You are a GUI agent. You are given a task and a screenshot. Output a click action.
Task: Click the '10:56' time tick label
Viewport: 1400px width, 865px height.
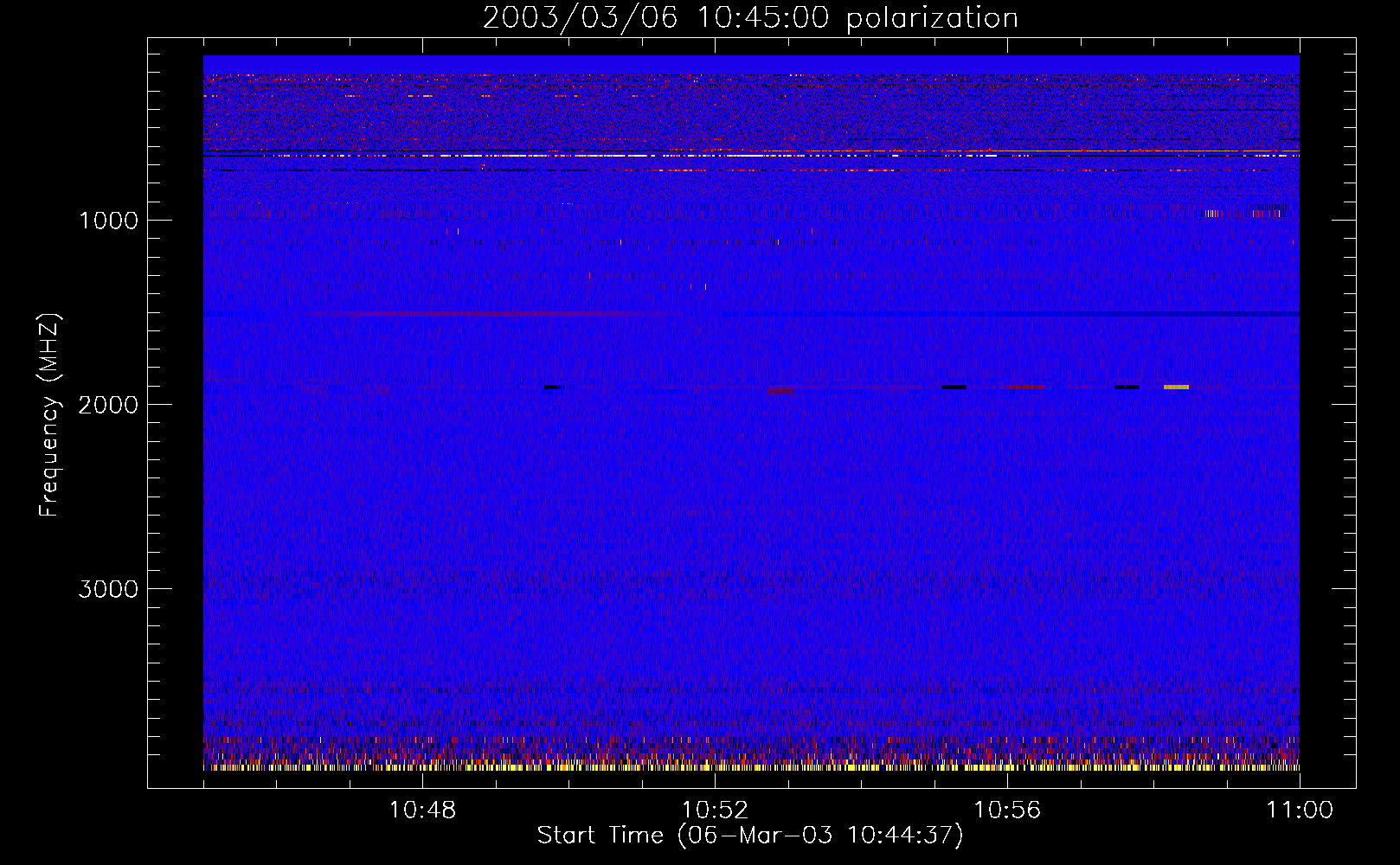(x=1007, y=811)
